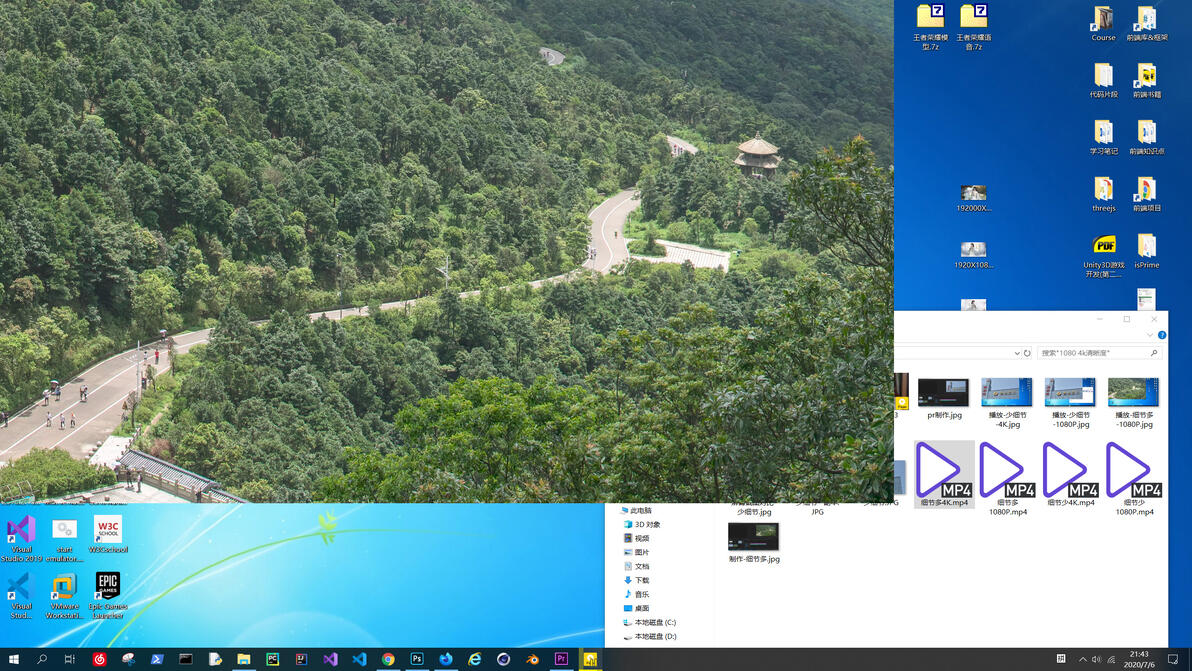
Task: Switch to Google Chrome on taskbar
Action: pos(388,659)
